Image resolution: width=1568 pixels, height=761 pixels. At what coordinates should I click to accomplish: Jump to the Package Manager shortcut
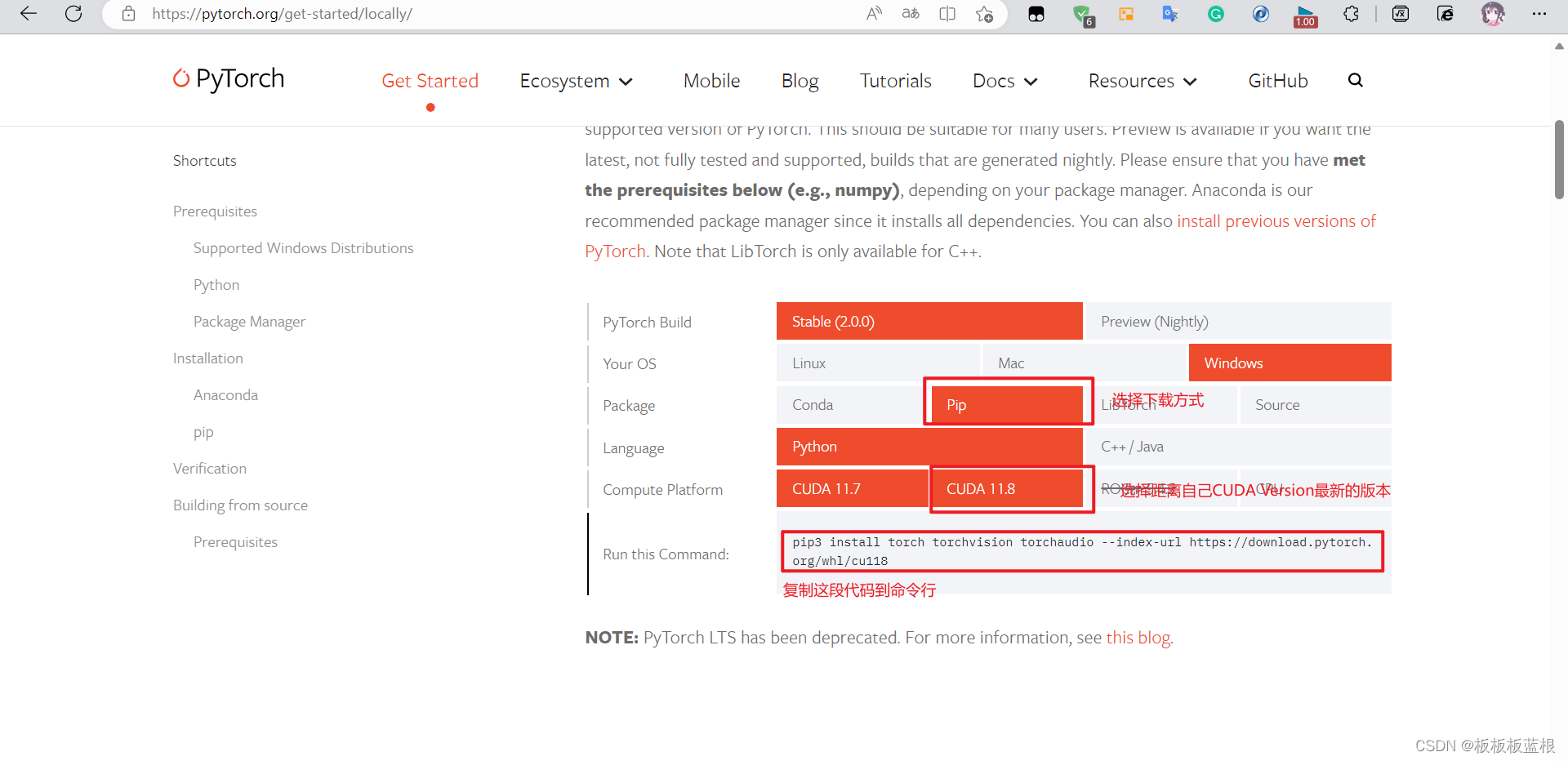(x=249, y=322)
